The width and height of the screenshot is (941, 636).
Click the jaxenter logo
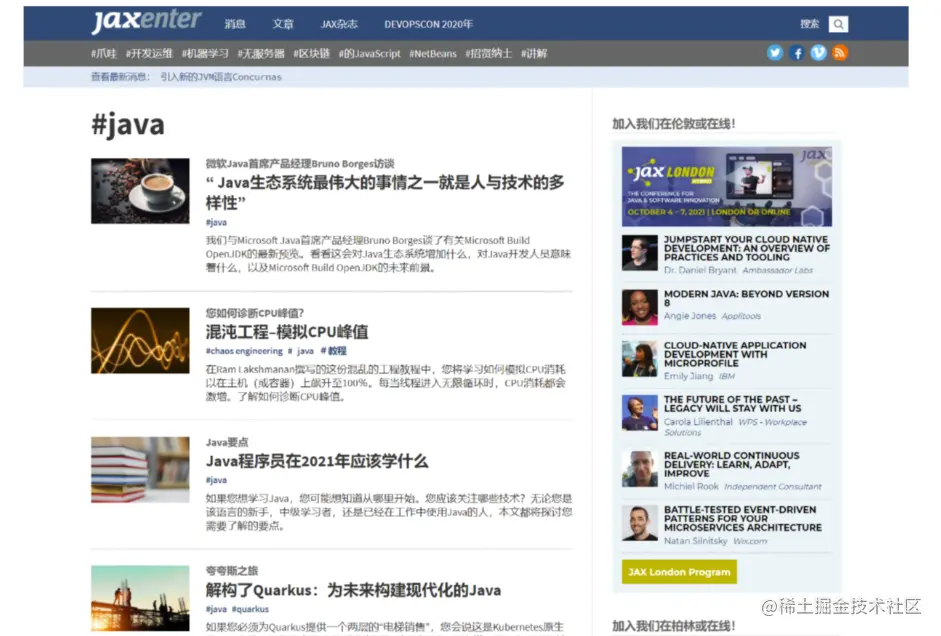146,21
